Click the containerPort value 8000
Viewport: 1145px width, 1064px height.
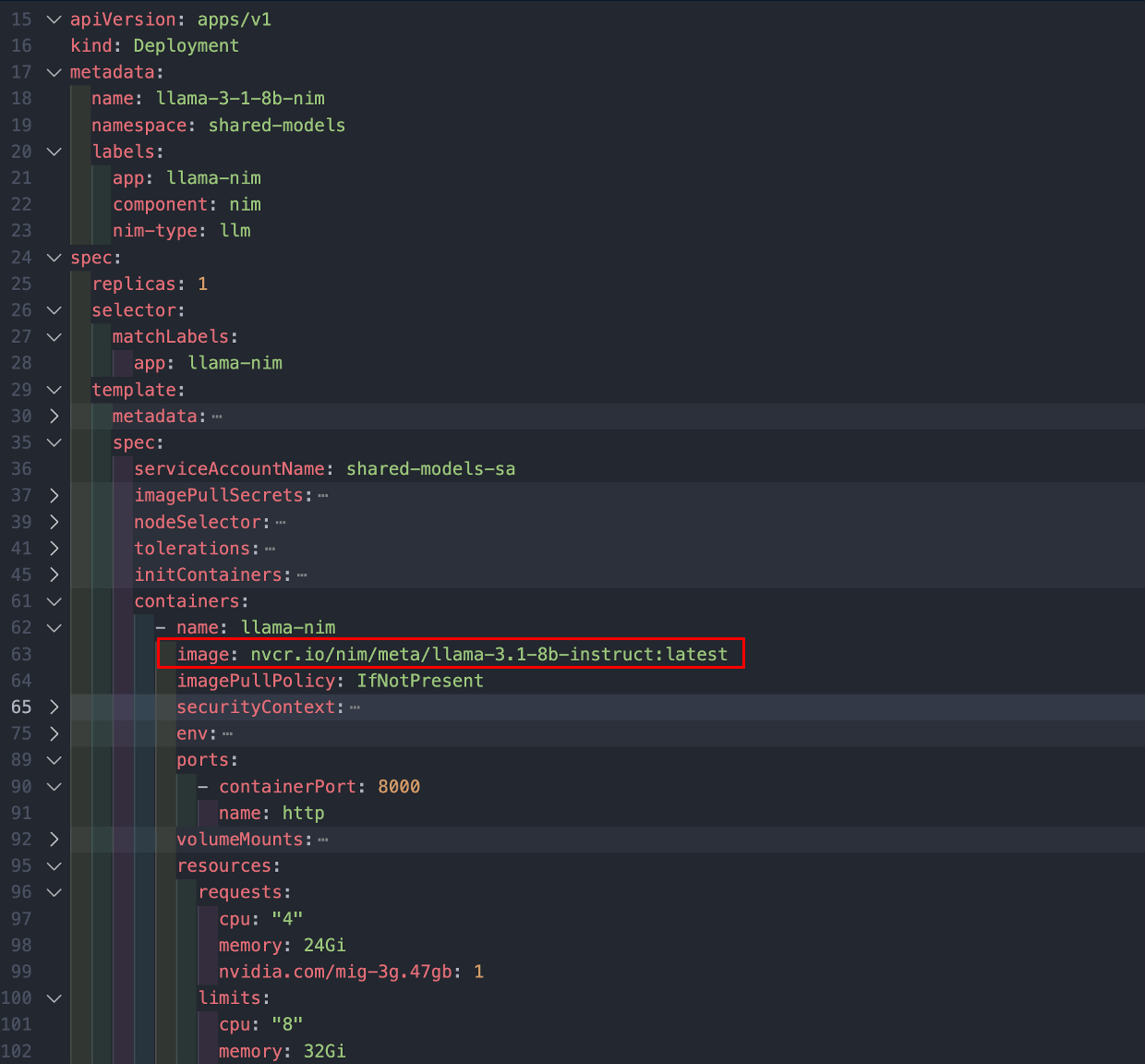[x=399, y=786]
